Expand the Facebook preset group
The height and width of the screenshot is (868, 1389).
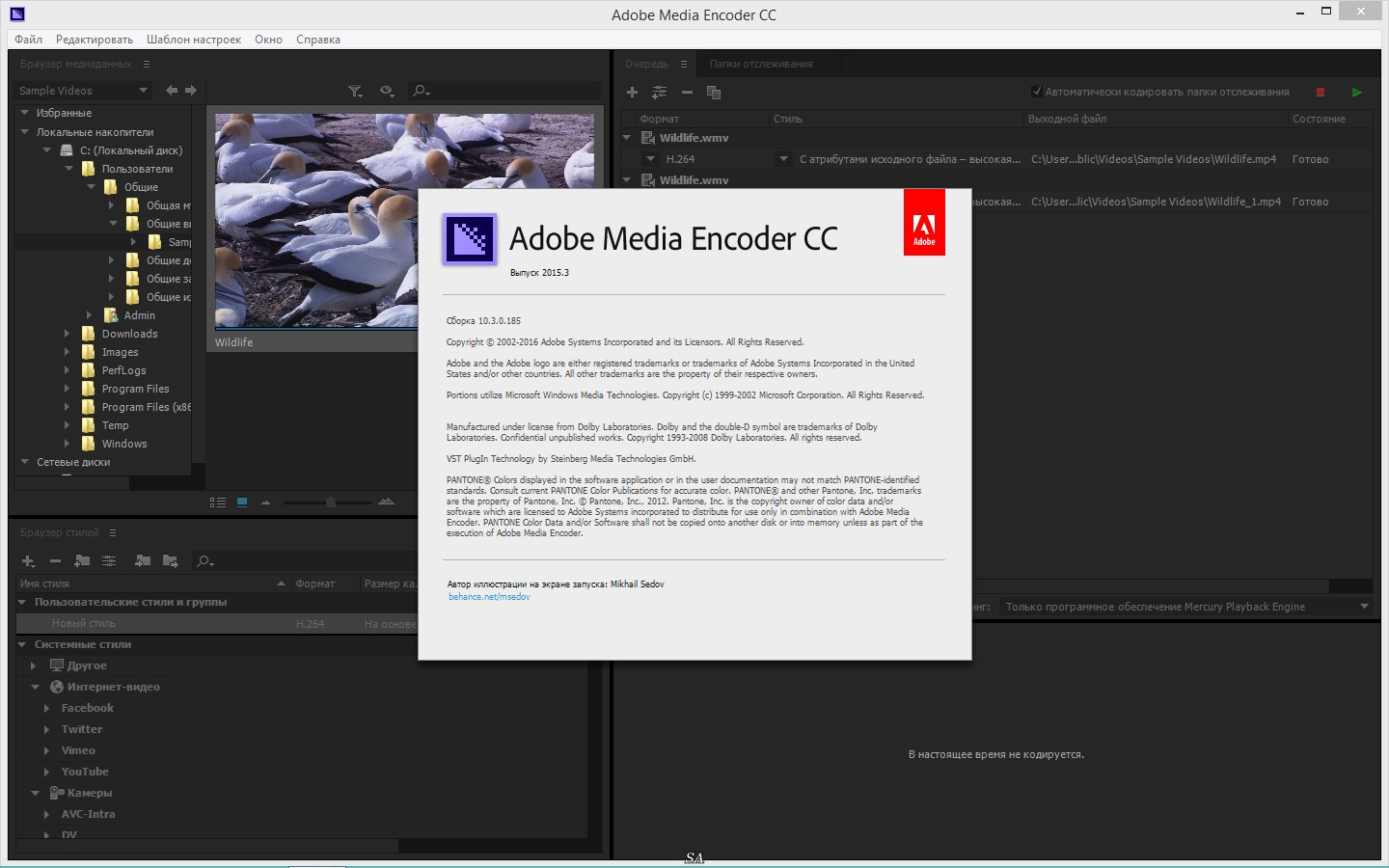pyautogui.click(x=46, y=708)
